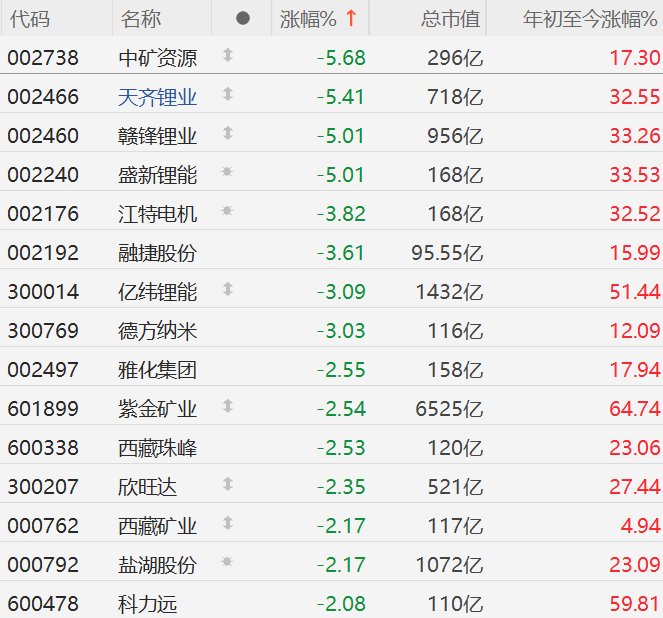Click the -2.08 change value
The height and width of the screenshot is (618, 663).
coord(341,604)
